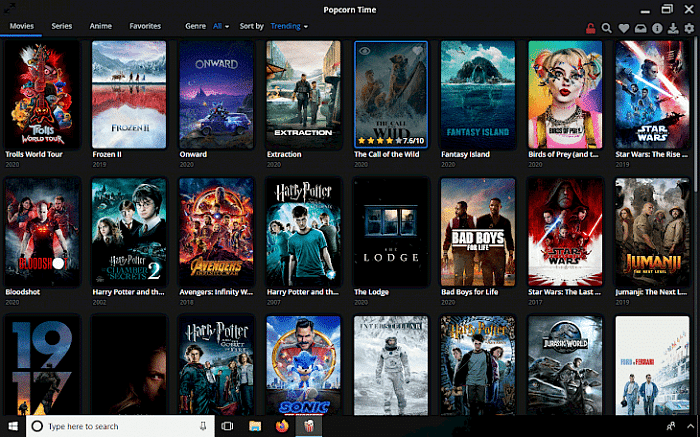Open Task View from the taskbar

coord(228,426)
